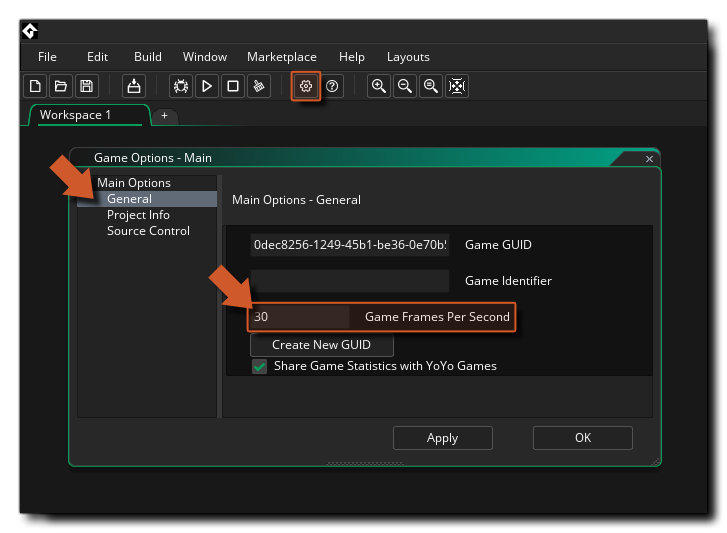727x533 pixels.
Task: Open the Window menu
Action: [204, 57]
